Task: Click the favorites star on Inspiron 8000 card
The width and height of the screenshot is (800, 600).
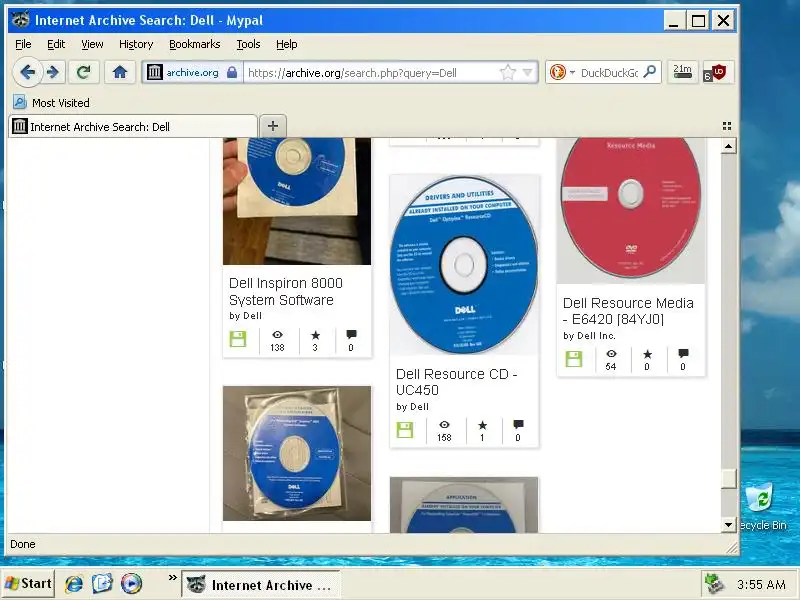Action: [x=315, y=335]
